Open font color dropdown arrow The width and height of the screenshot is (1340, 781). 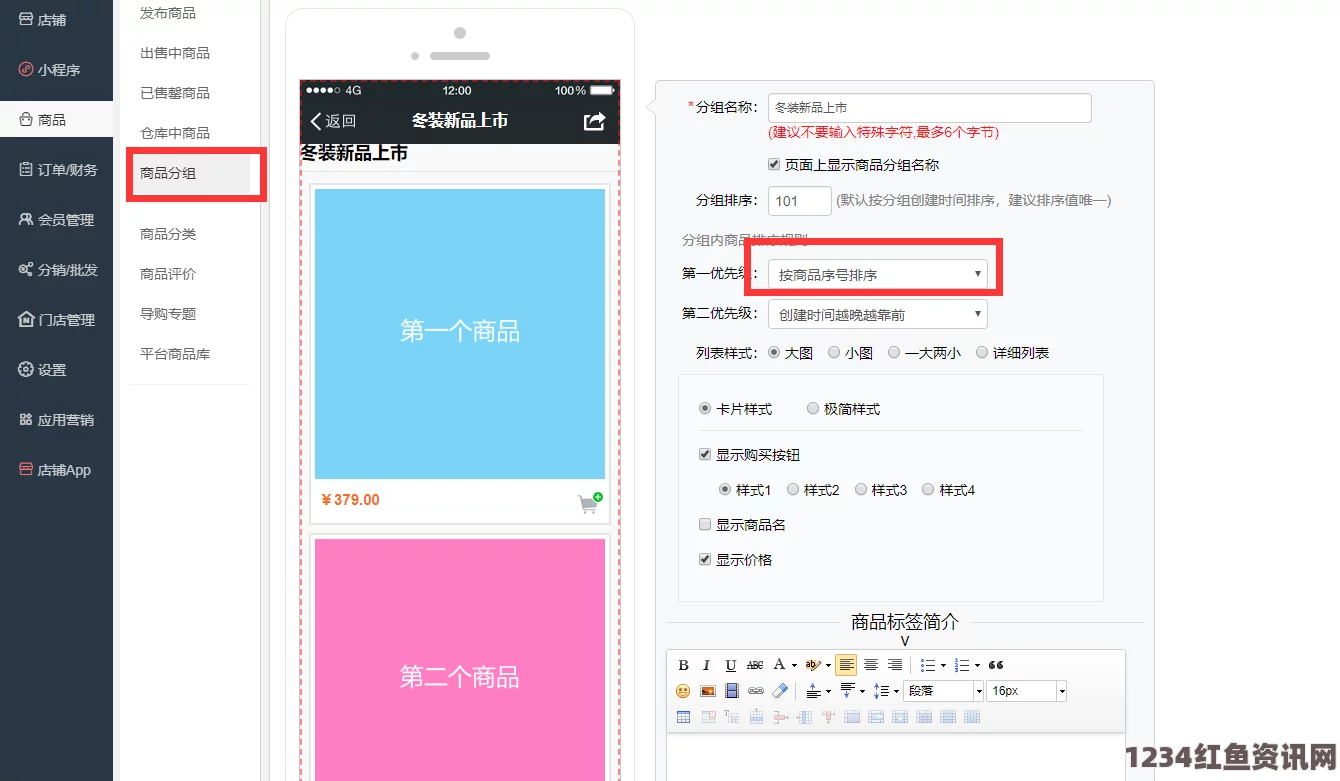[794, 665]
